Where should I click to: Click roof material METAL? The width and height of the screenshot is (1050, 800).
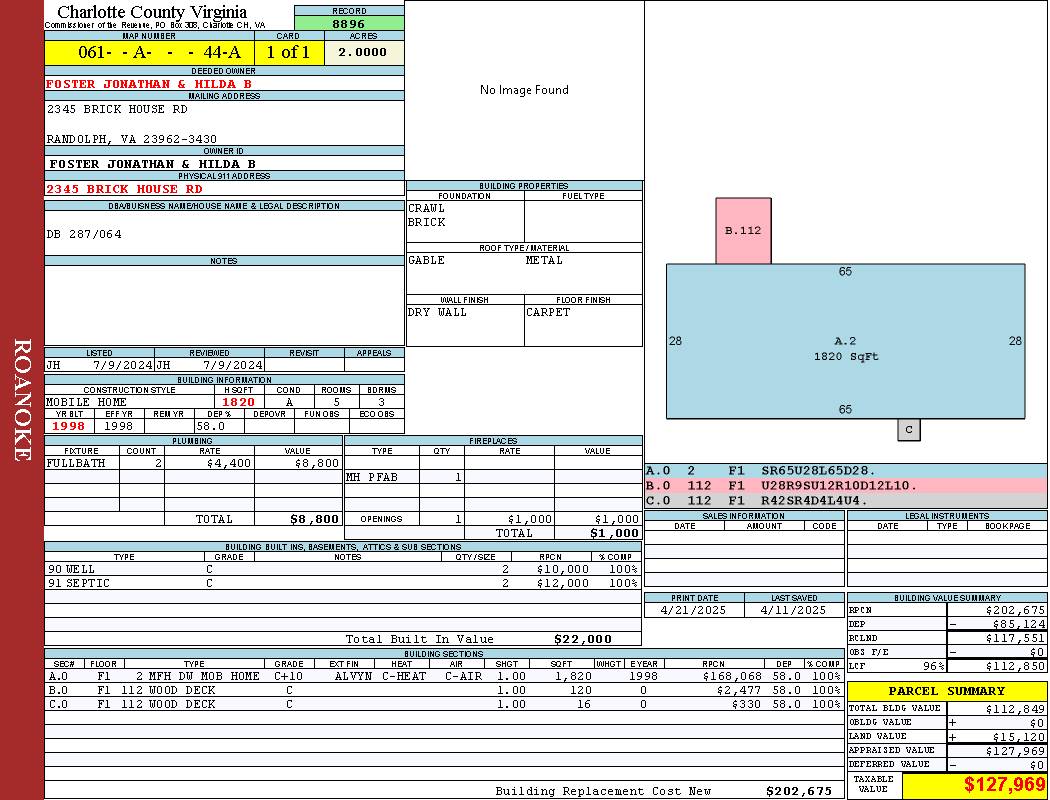click(544, 260)
